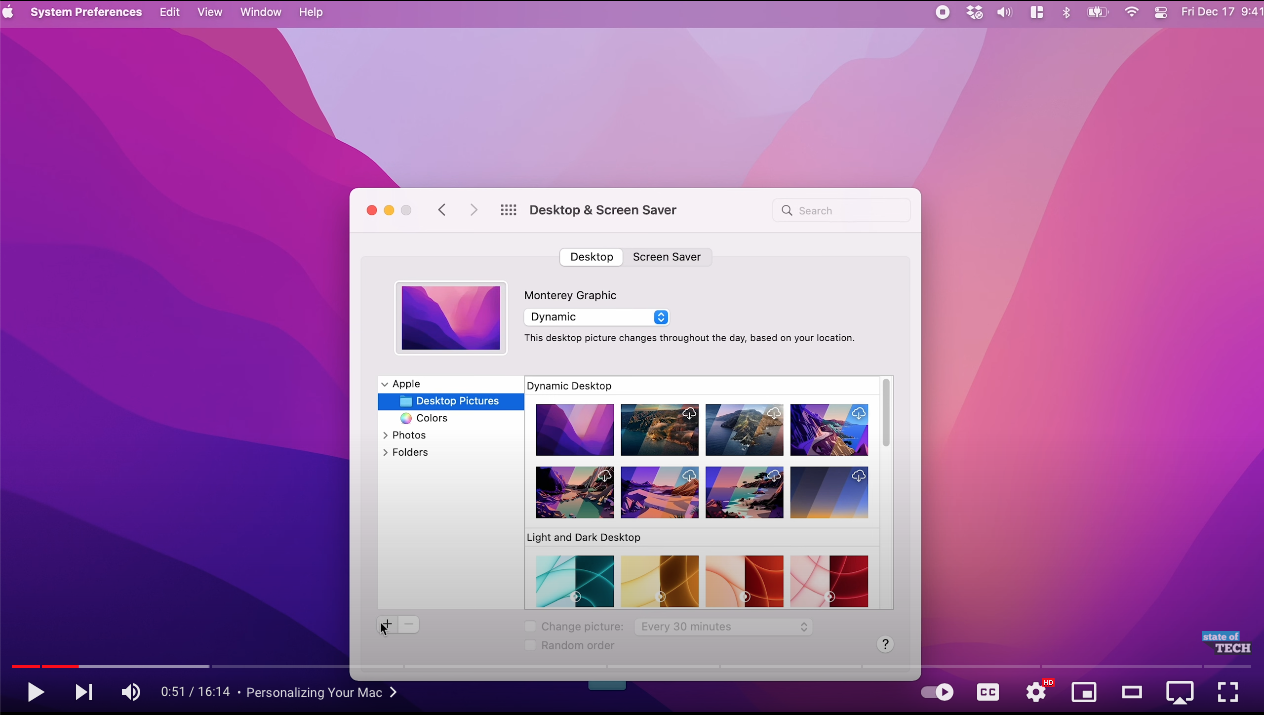Select the pink-red Light and Dark wallpaper
The width and height of the screenshot is (1264, 715).
click(x=829, y=581)
